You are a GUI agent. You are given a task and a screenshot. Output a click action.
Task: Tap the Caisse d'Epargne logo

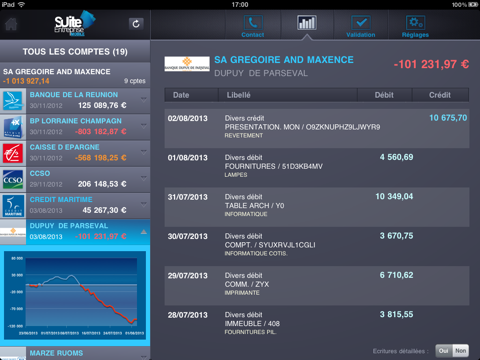pyautogui.click(x=13, y=153)
